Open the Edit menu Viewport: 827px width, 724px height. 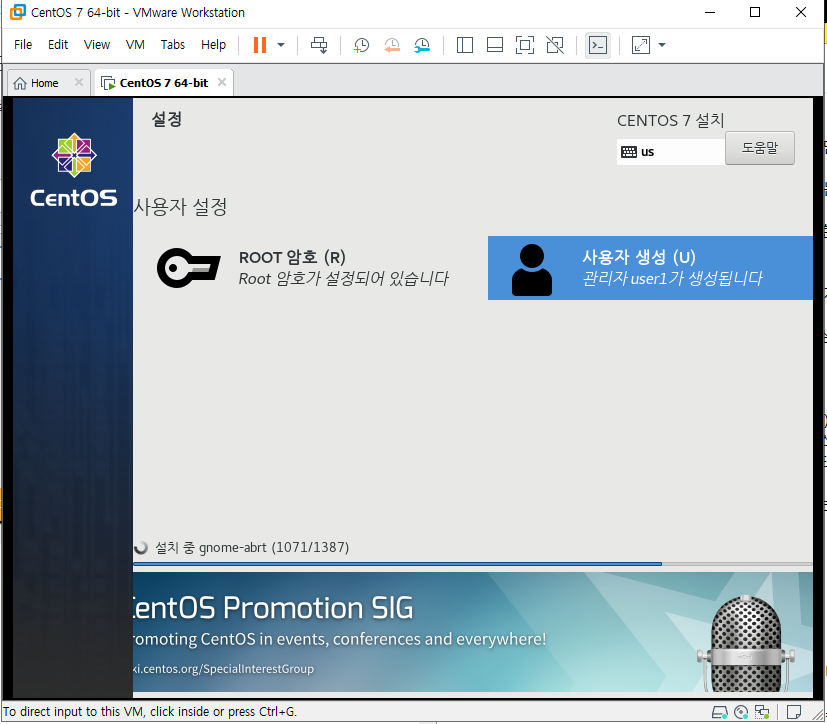click(x=58, y=45)
